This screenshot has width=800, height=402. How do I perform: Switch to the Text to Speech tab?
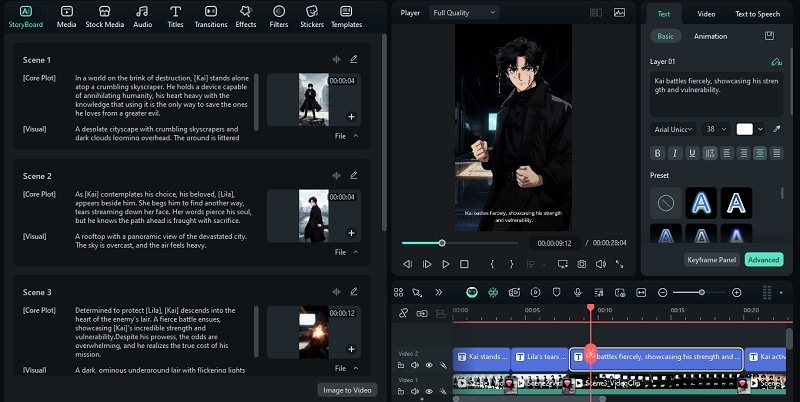(x=757, y=14)
